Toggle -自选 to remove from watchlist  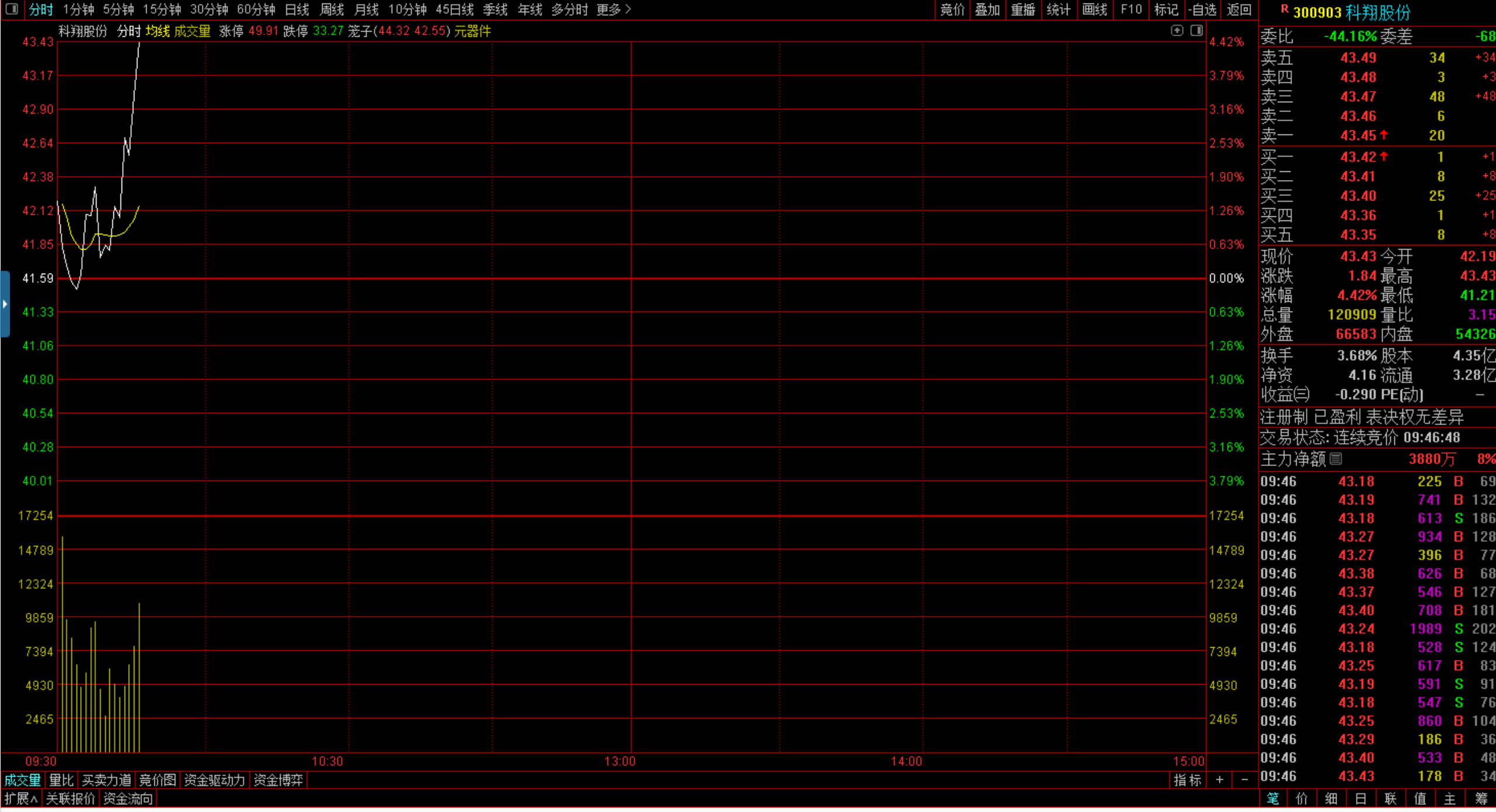coord(1203,9)
